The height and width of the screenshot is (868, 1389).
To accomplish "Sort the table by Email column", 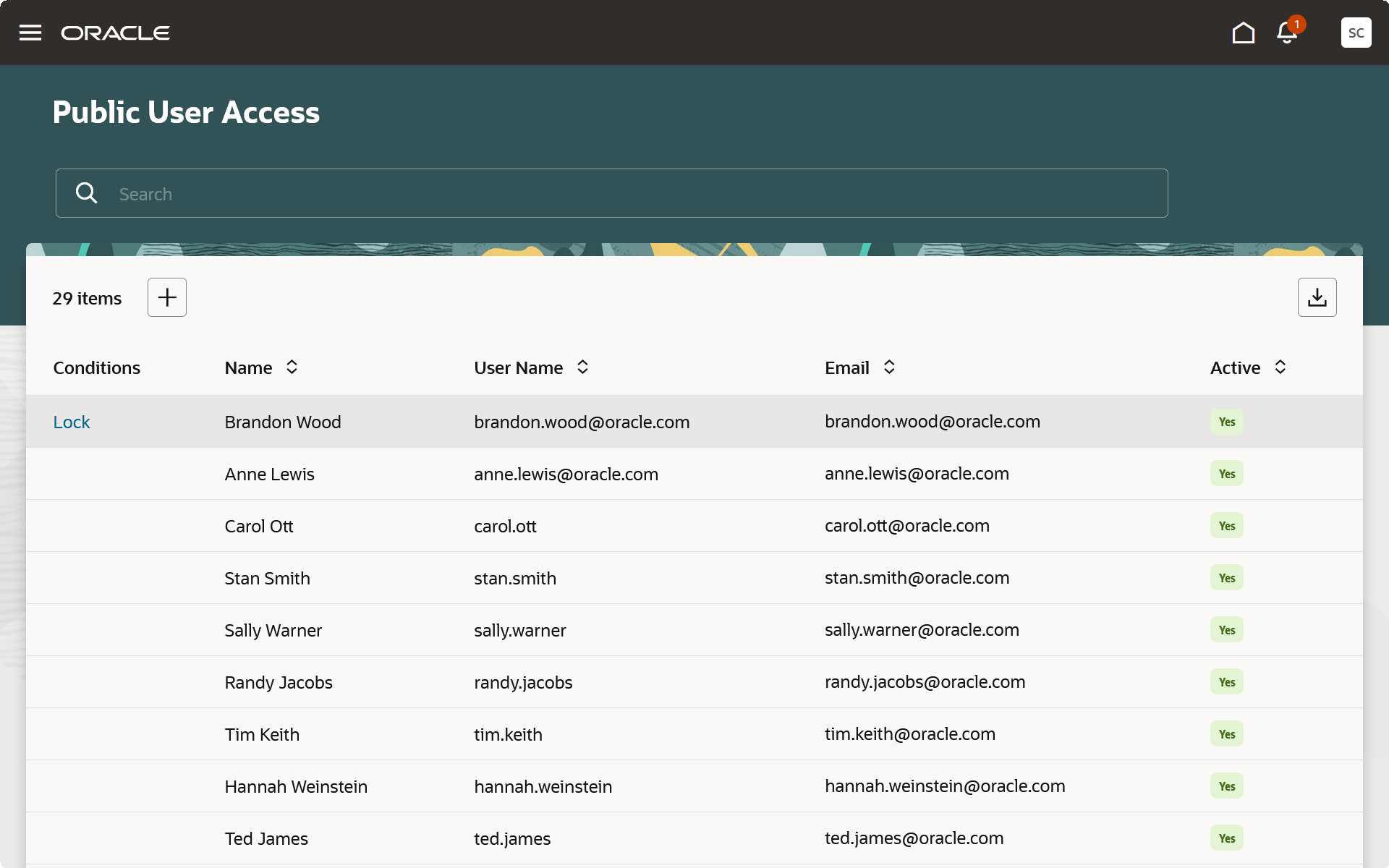I will coord(889,367).
